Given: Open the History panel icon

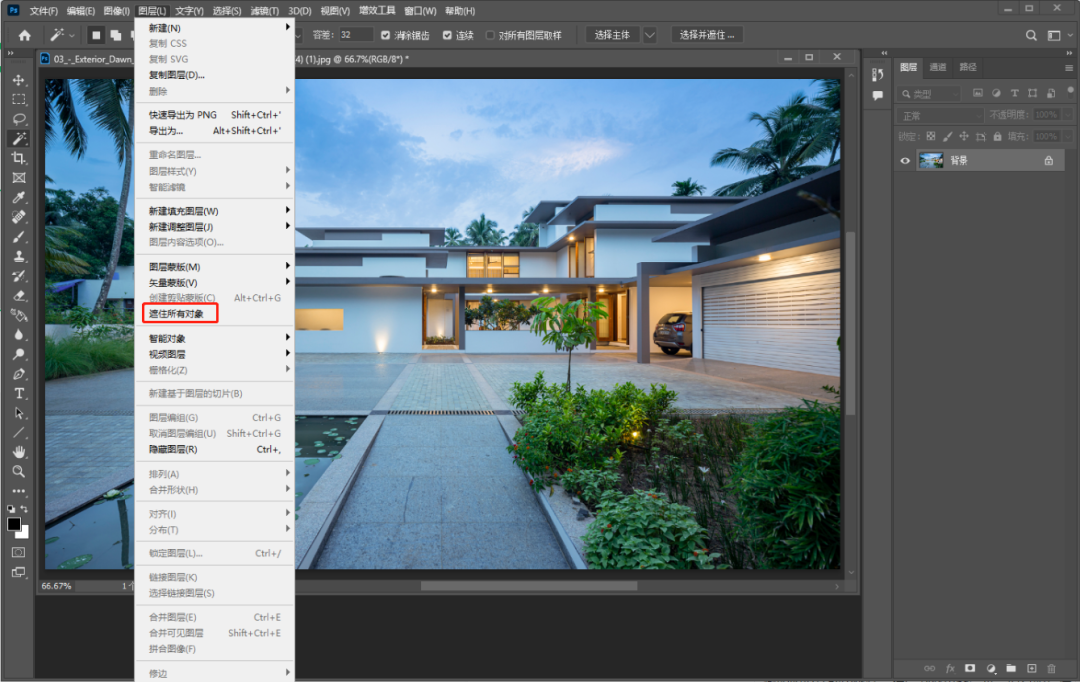Looking at the screenshot, I should pos(878,74).
